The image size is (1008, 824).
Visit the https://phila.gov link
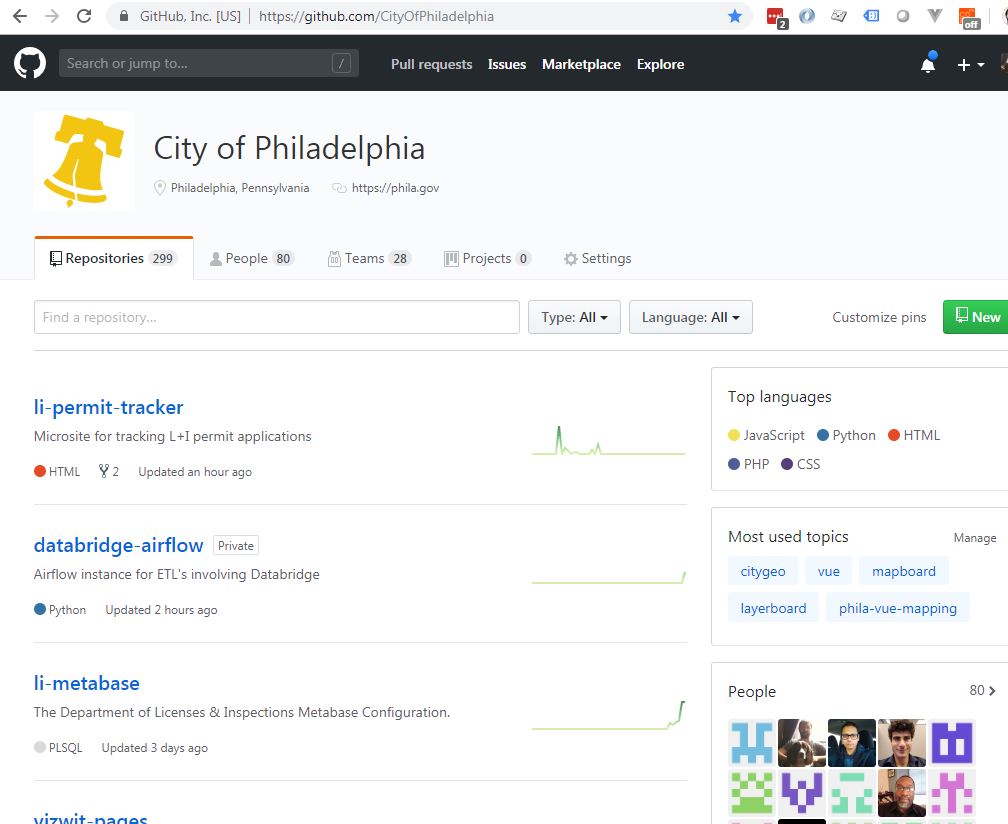[x=395, y=188]
